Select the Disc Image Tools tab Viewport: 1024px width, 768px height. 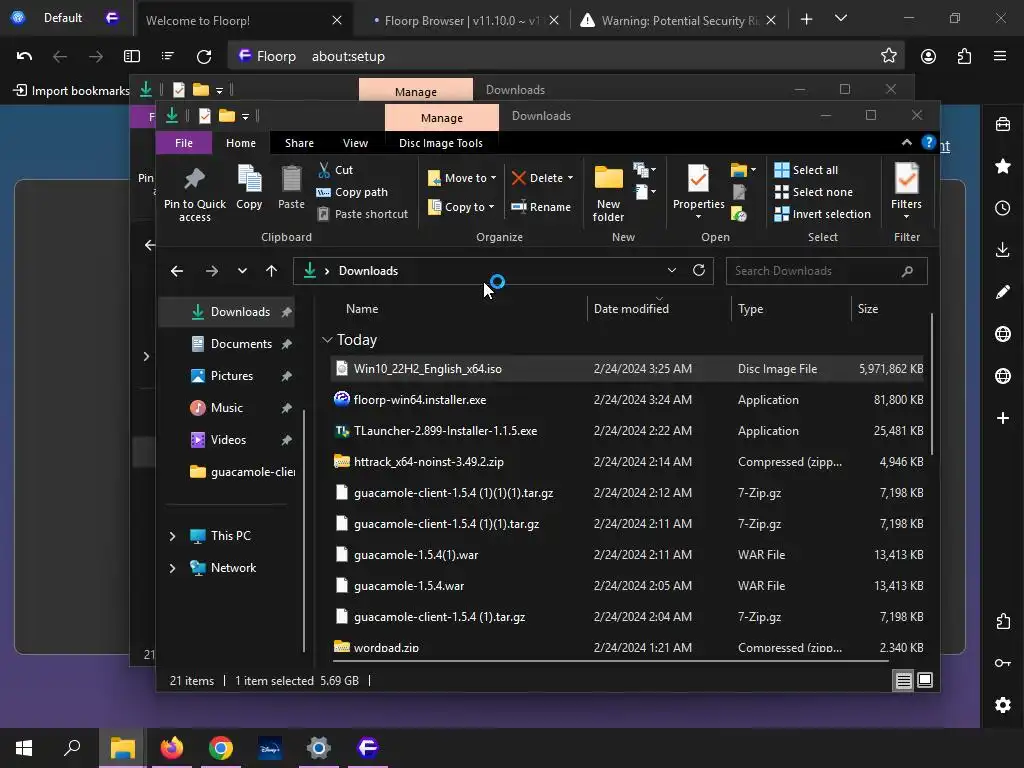click(441, 143)
